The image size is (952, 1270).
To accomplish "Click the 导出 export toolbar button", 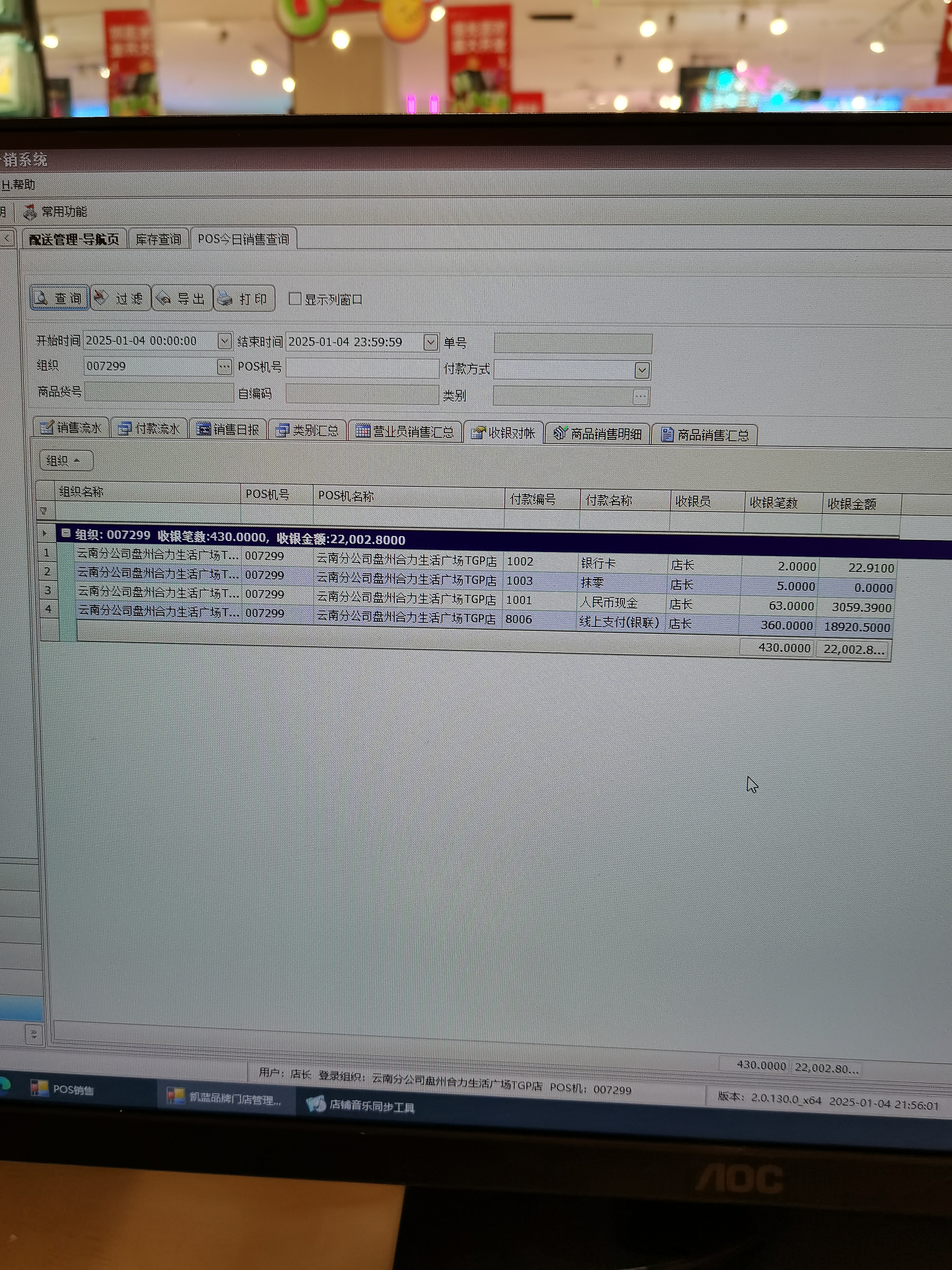I will click(x=182, y=298).
